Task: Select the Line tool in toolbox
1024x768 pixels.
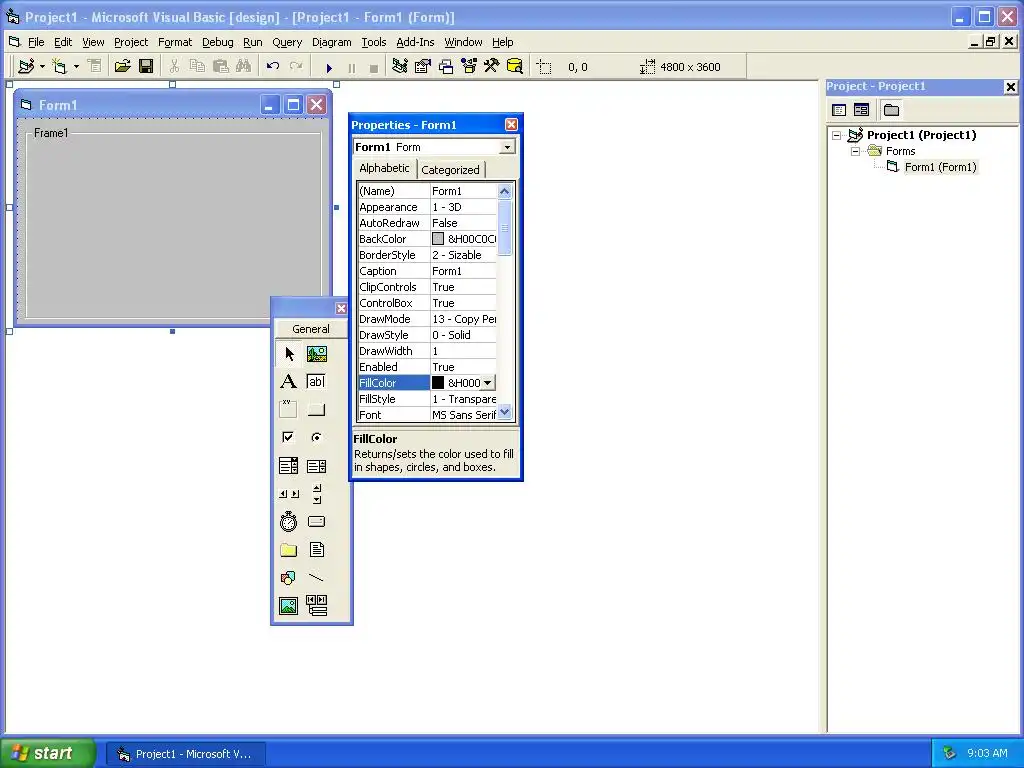Action: pyautogui.click(x=317, y=578)
